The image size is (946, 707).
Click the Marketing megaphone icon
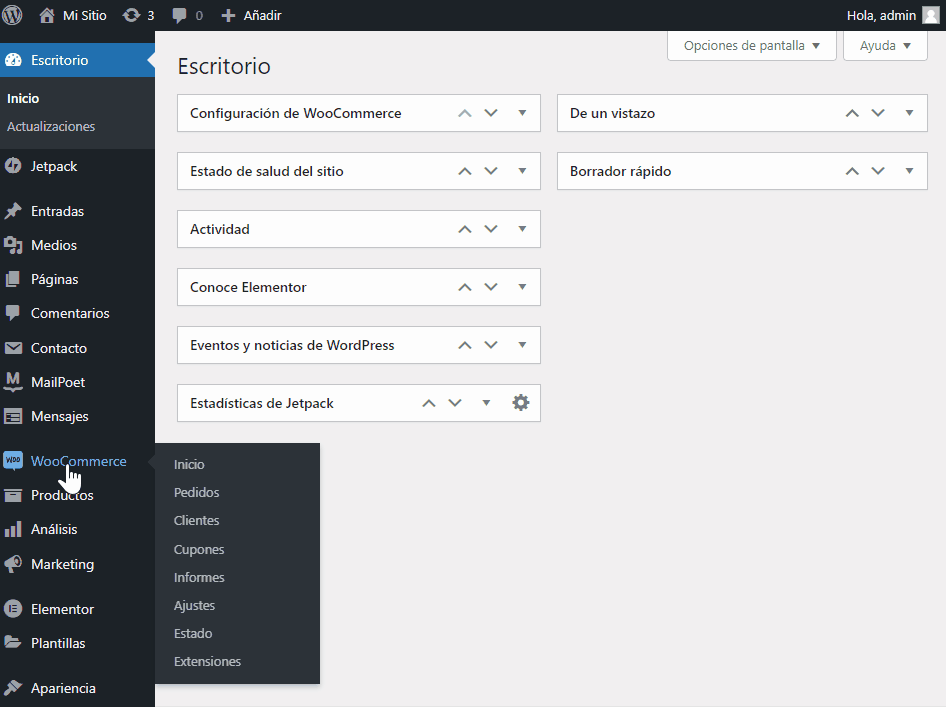pos(13,564)
